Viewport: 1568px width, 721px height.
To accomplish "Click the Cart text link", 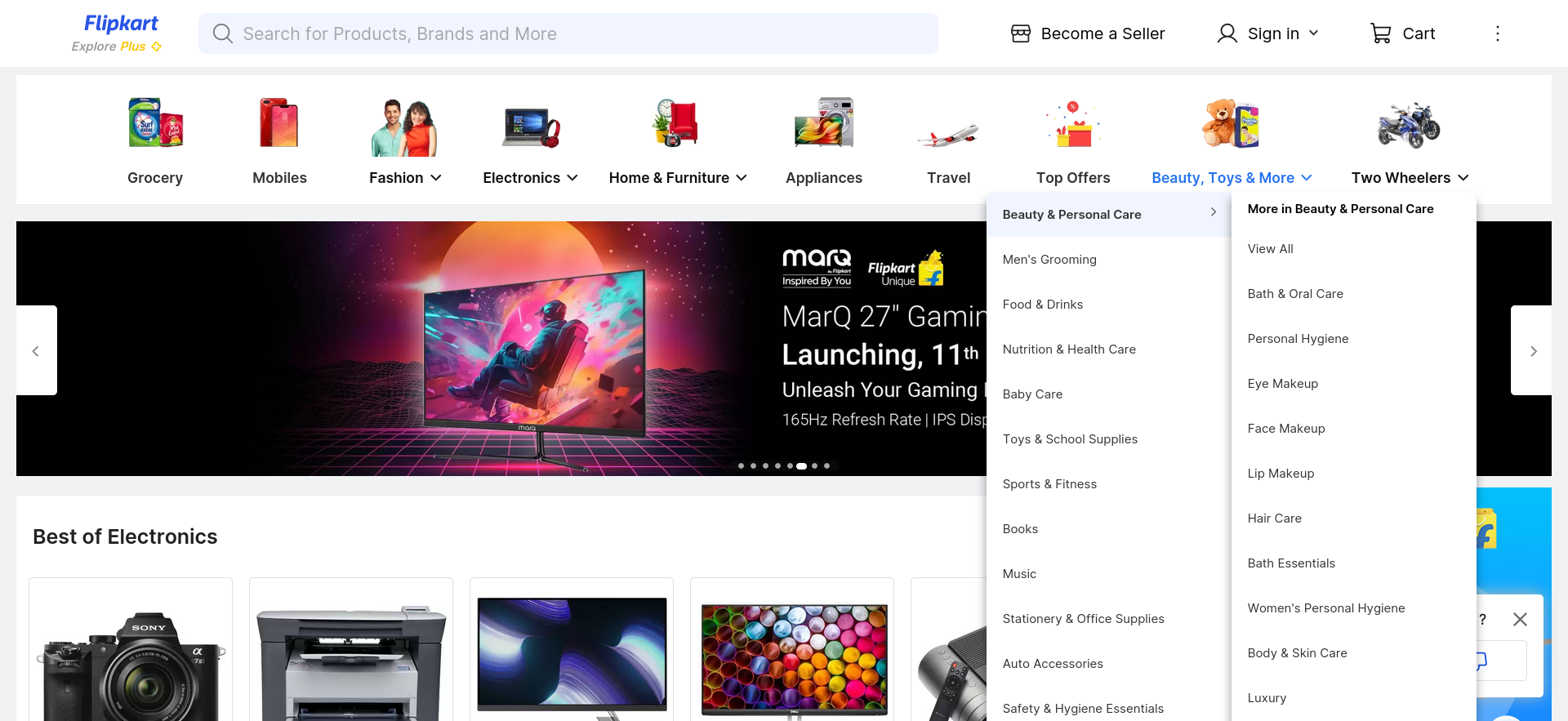I will tap(1419, 33).
